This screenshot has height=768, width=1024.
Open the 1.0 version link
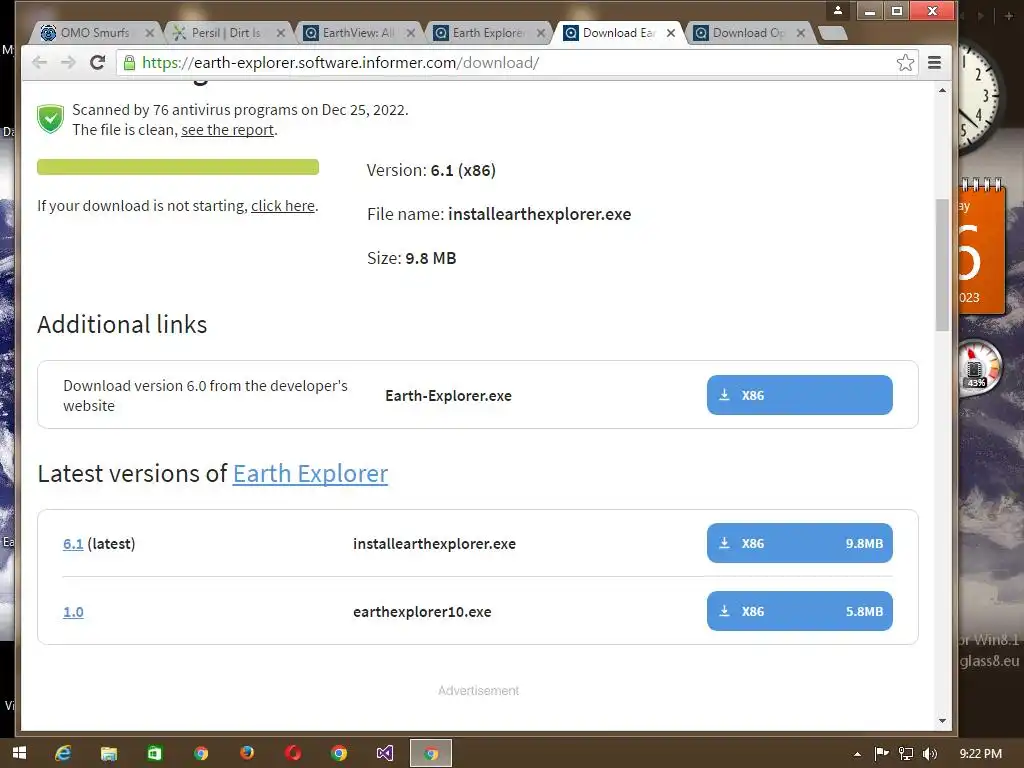pos(73,612)
